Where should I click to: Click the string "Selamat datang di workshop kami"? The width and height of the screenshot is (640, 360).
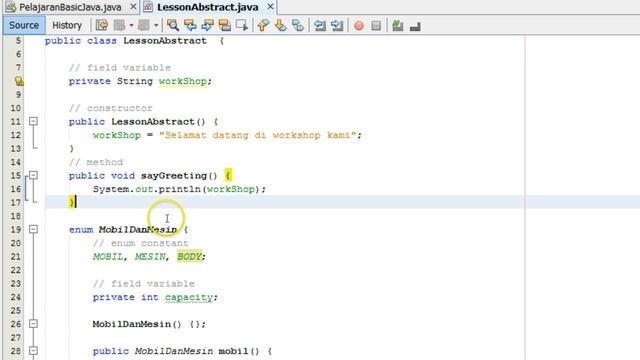(258, 135)
